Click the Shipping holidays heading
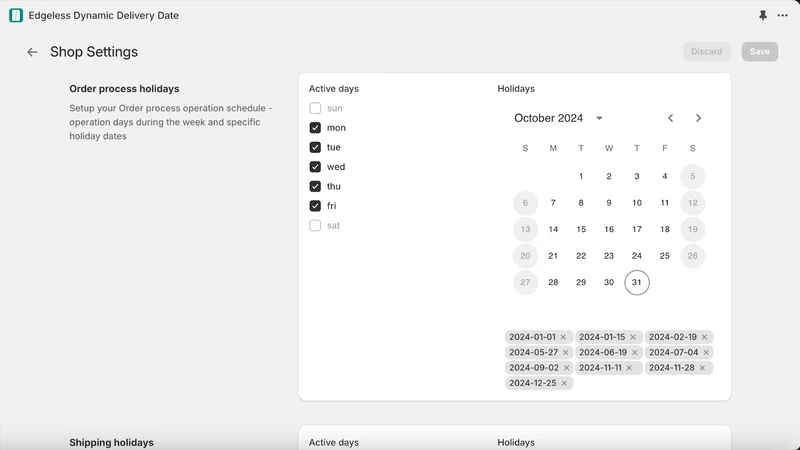Image resolution: width=800 pixels, height=450 pixels. (111, 442)
